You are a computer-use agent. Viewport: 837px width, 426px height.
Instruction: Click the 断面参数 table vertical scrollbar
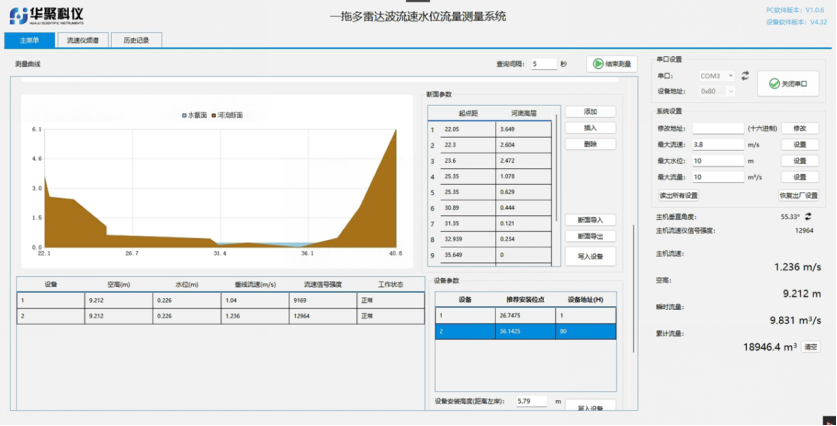click(558, 180)
